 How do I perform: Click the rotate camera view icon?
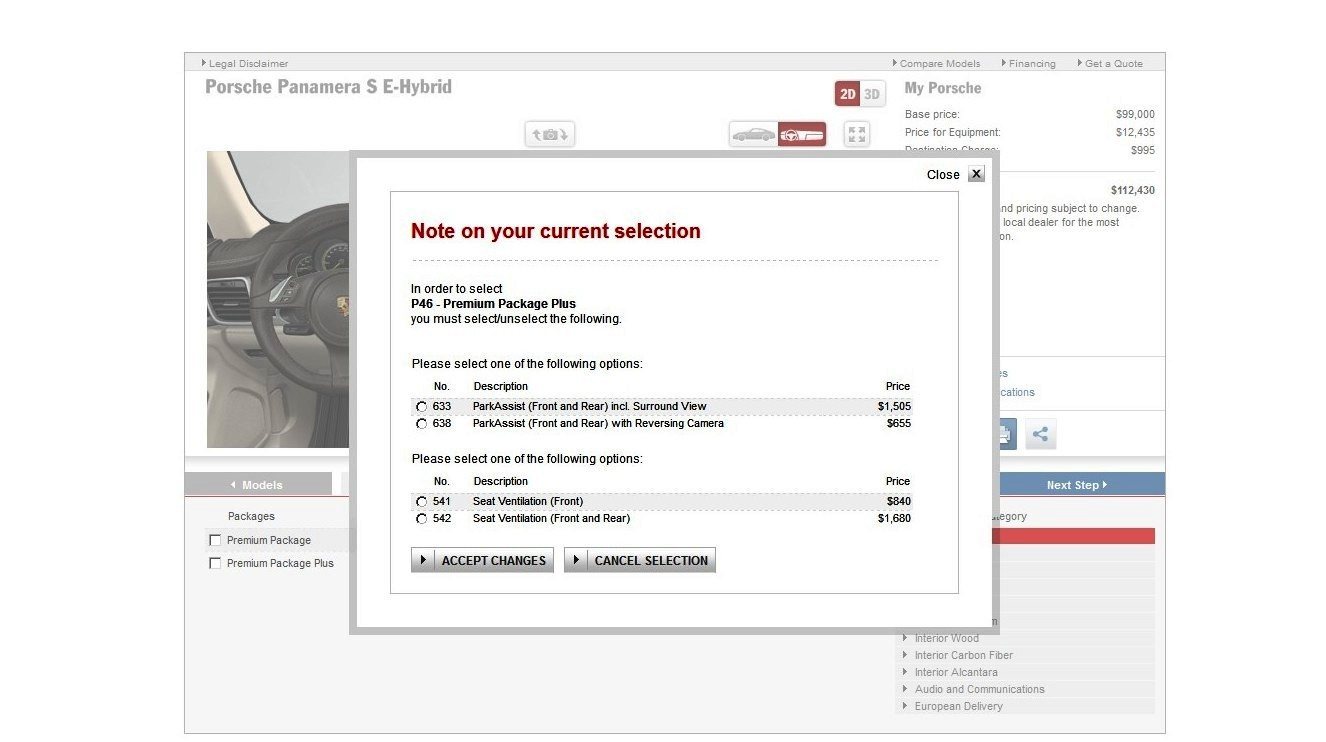tap(550, 134)
